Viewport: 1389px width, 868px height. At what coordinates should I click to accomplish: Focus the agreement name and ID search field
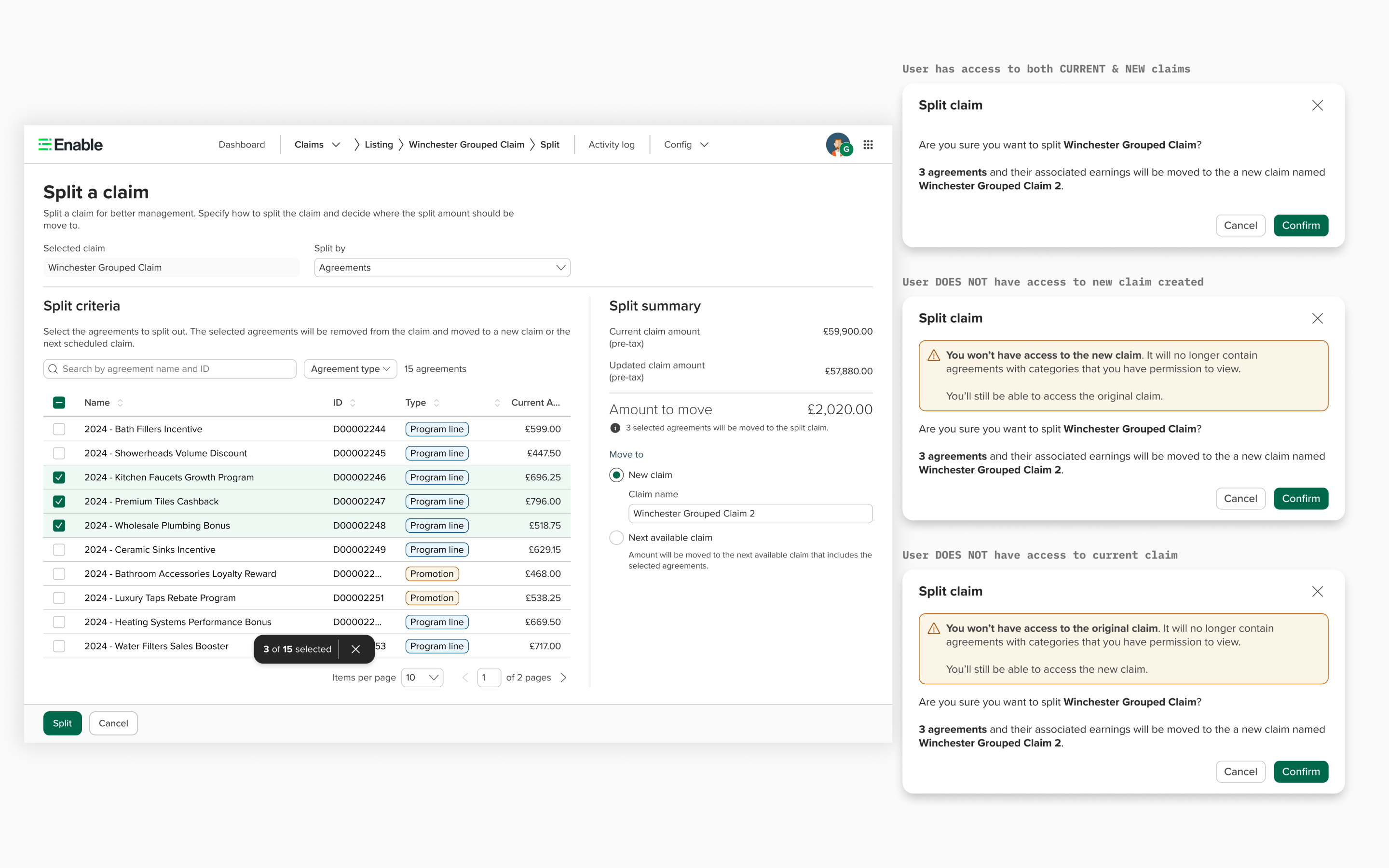coord(170,368)
